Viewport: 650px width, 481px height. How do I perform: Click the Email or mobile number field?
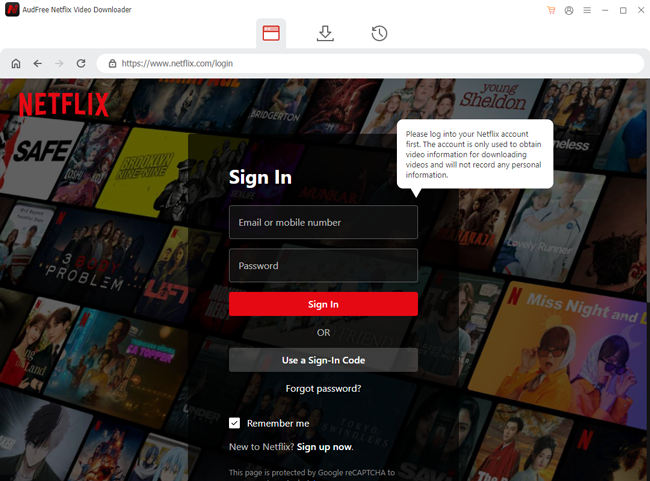(323, 222)
